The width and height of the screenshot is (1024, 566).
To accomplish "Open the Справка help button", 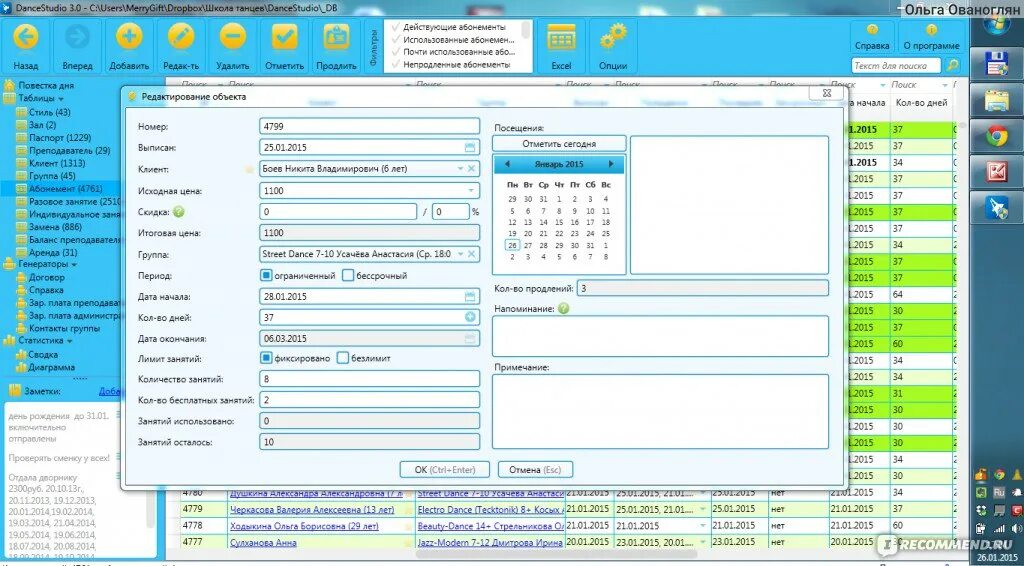I will [x=872, y=37].
